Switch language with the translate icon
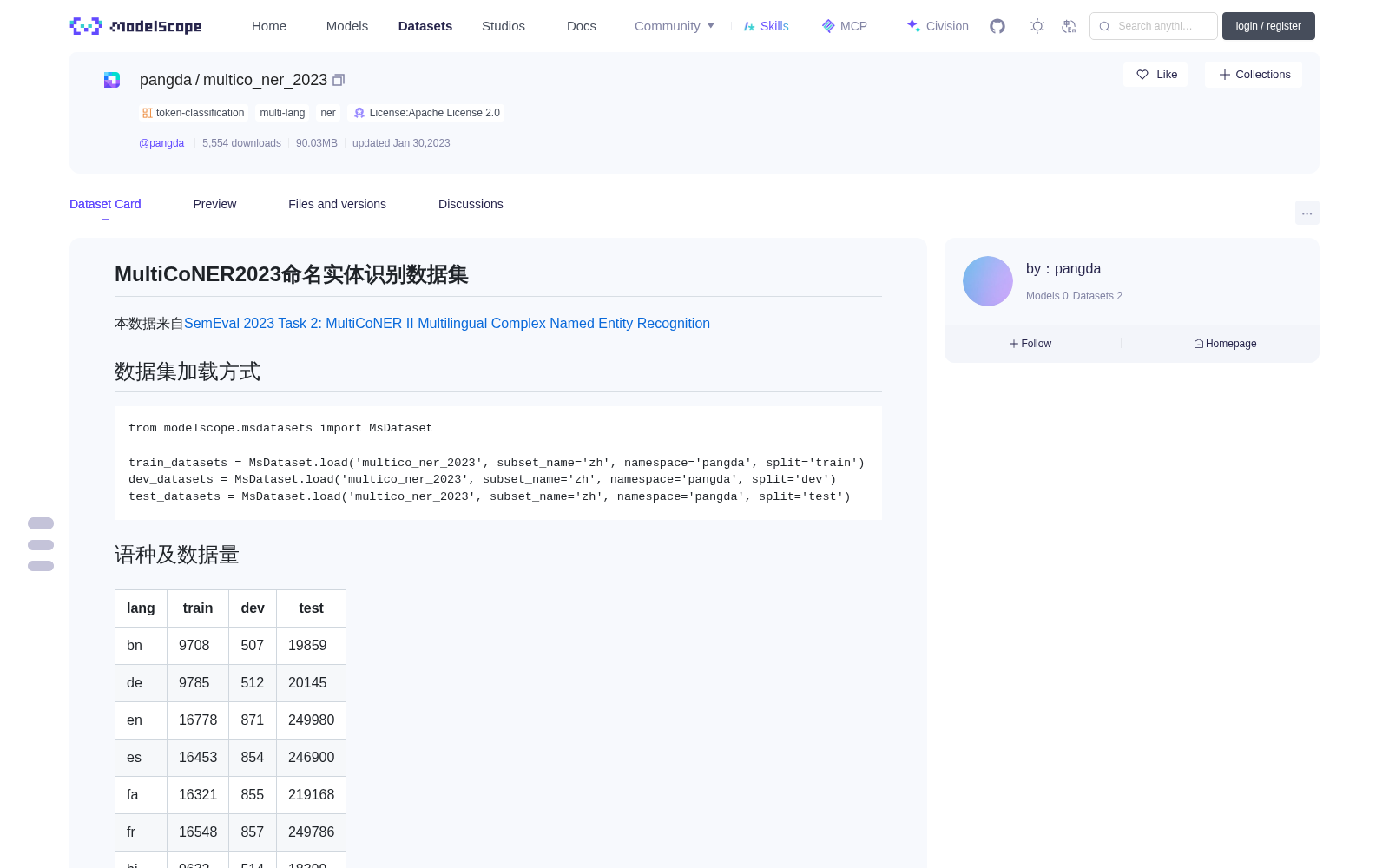1389x868 pixels. [x=1070, y=26]
